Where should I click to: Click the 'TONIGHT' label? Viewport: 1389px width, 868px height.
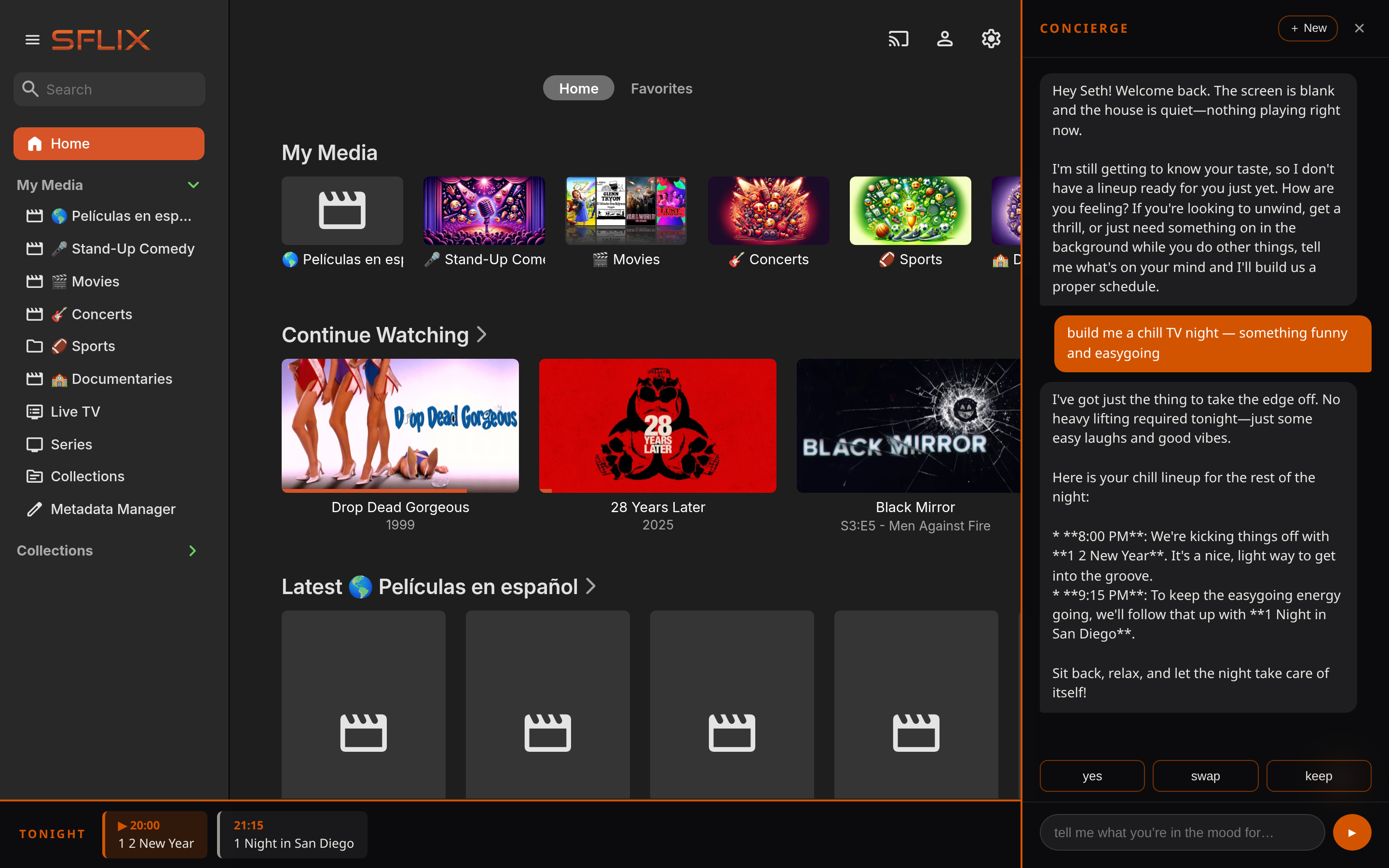click(52, 834)
